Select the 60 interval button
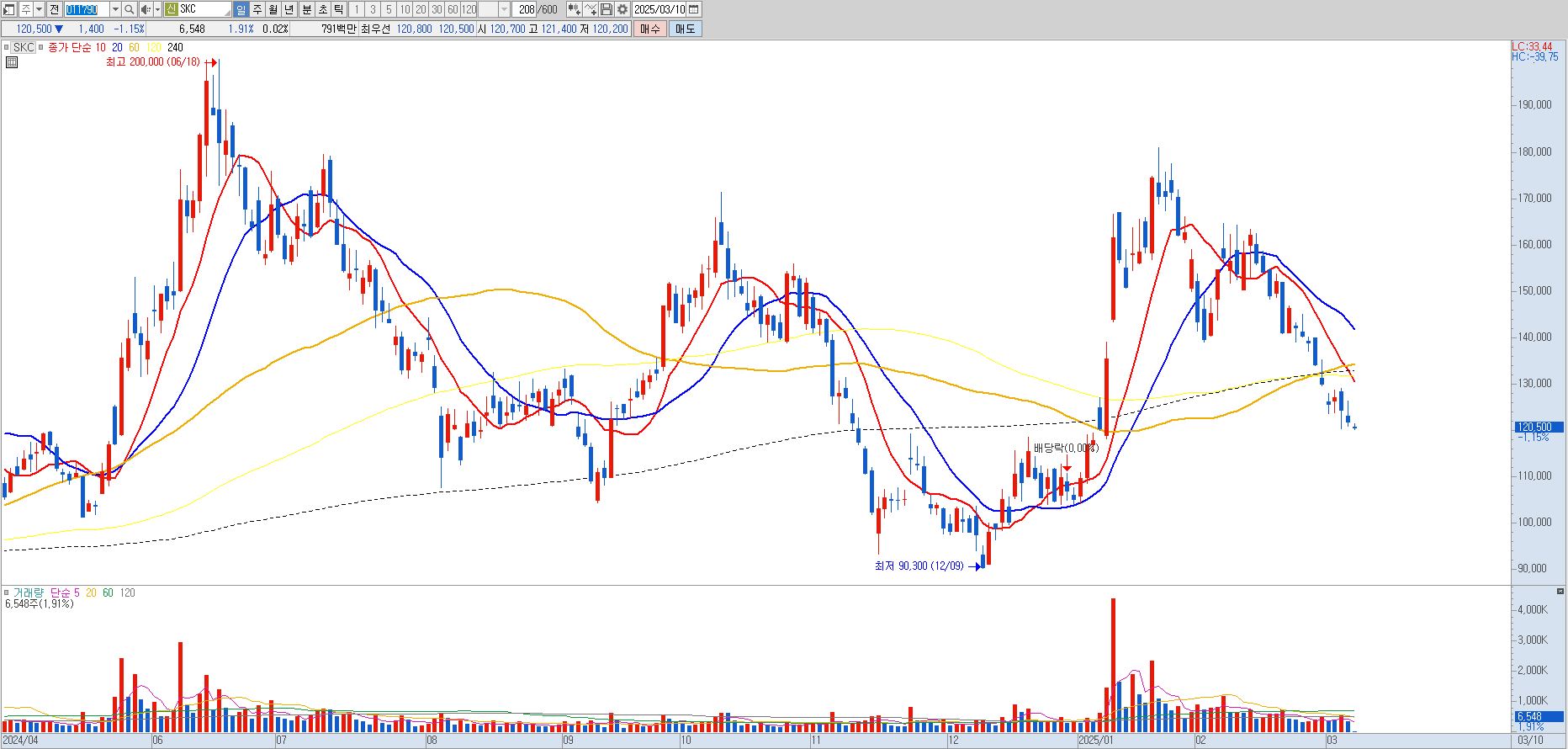The width and height of the screenshot is (1568, 749). 453,9
